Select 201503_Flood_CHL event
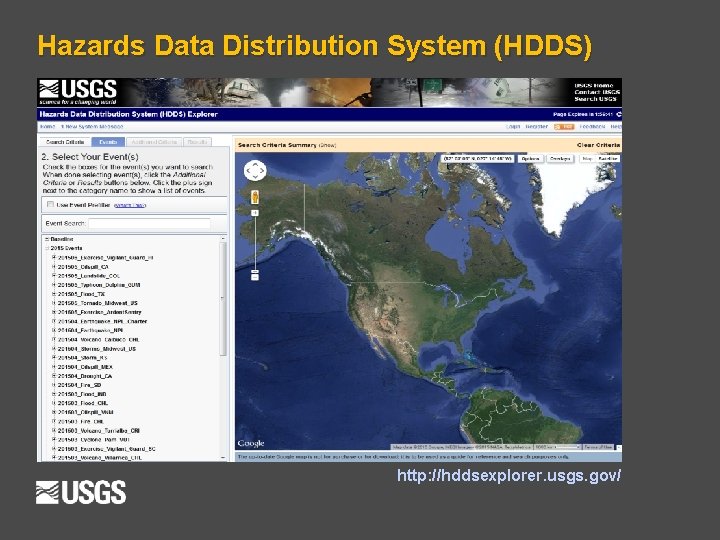720x540 pixels. click(83, 403)
